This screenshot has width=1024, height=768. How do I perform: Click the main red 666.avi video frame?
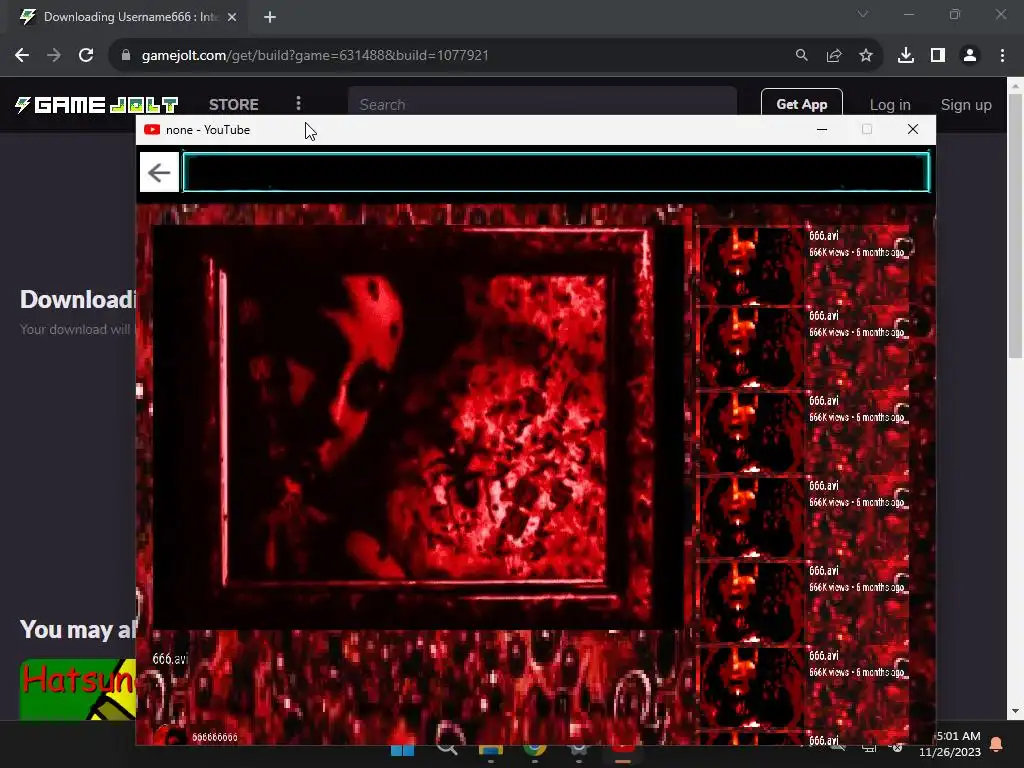click(x=418, y=427)
